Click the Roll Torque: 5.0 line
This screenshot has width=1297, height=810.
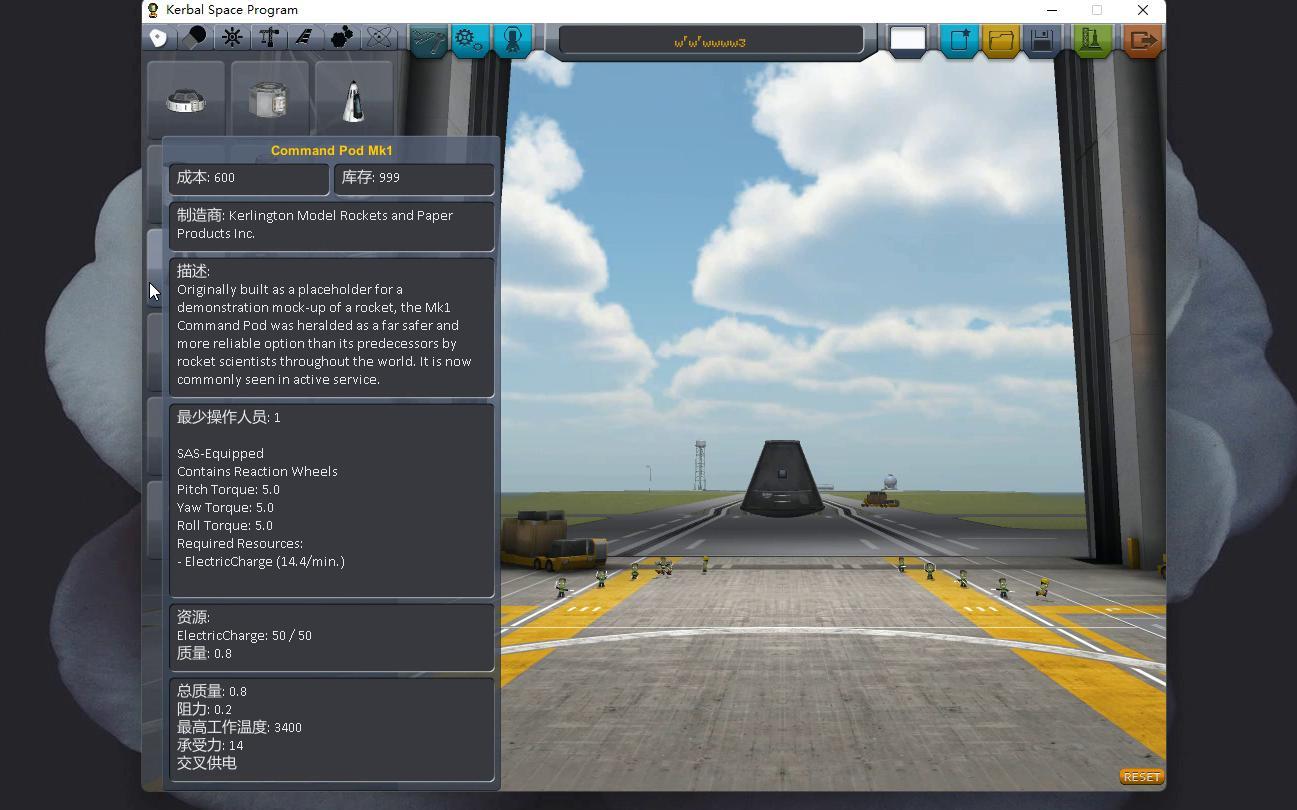225,525
